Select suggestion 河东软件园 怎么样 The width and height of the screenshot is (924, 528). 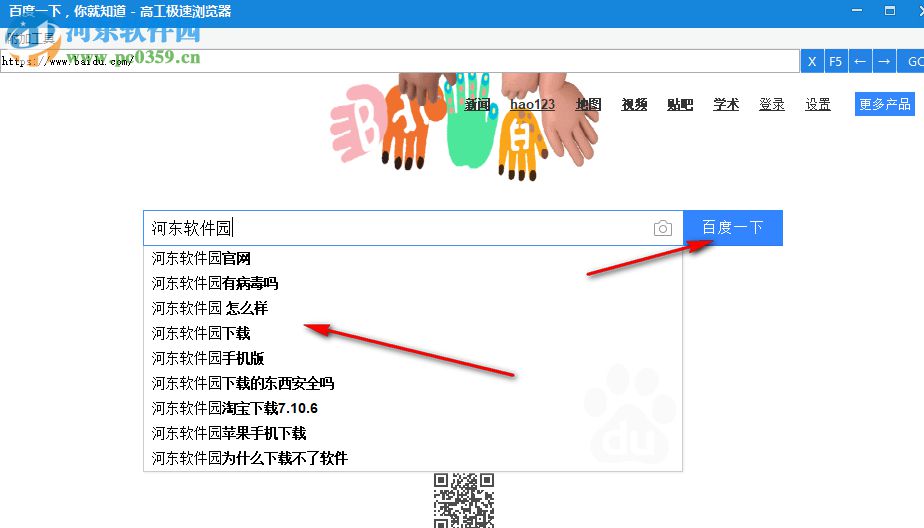click(412, 308)
